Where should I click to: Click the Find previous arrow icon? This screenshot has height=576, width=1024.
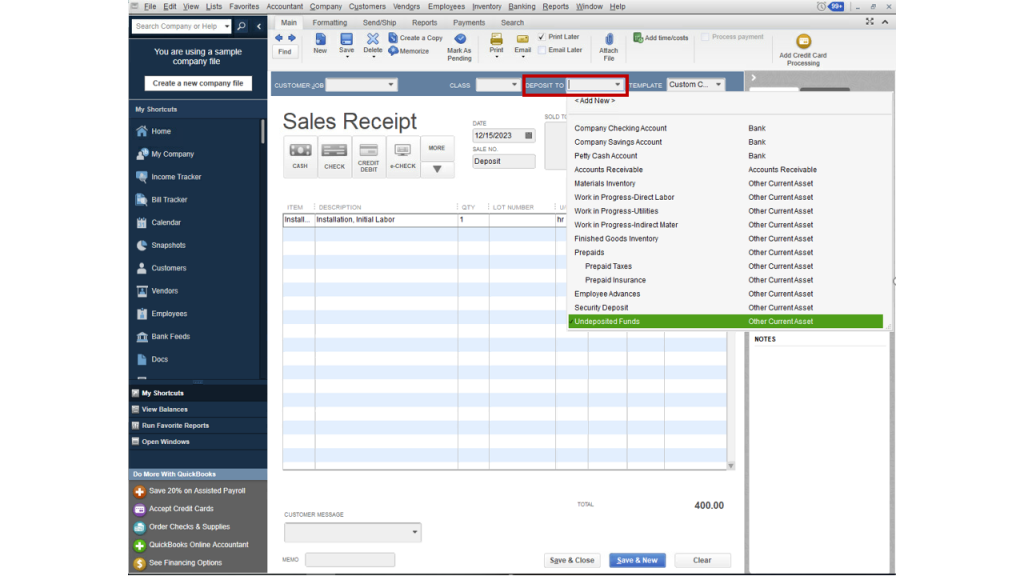pos(279,38)
